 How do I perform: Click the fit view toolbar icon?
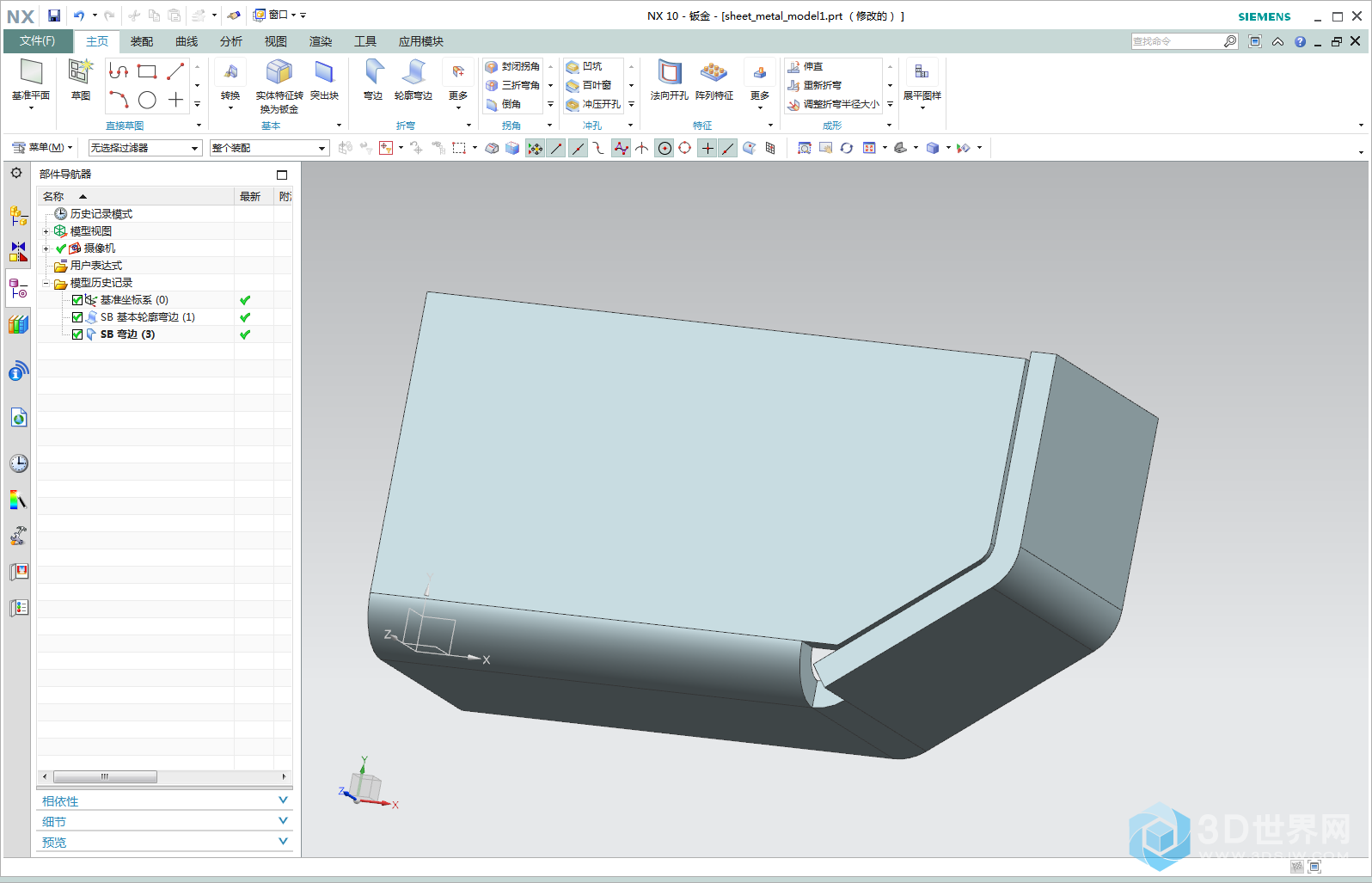tap(804, 148)
